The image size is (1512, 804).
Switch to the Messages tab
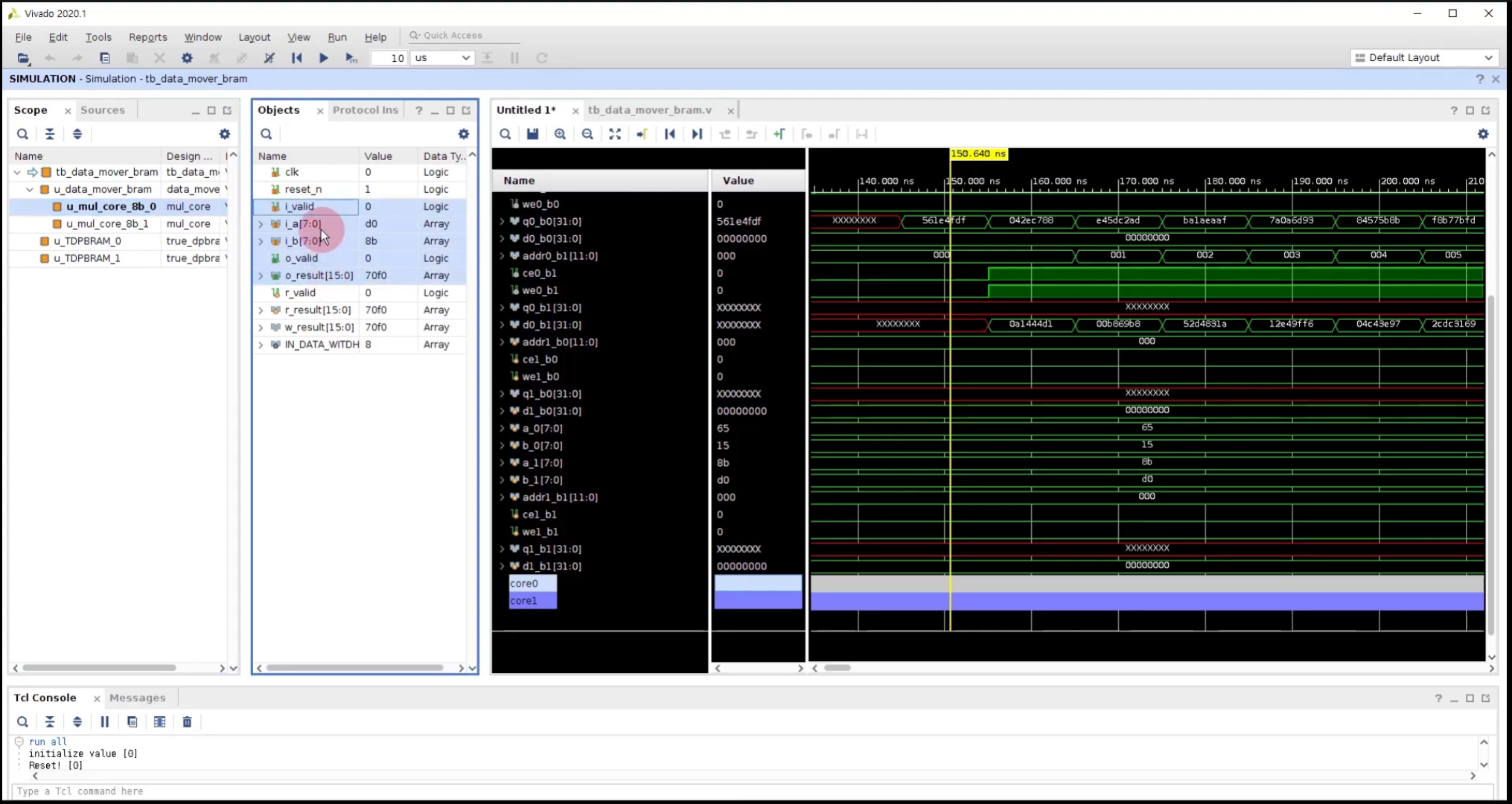tap(137, 698)
